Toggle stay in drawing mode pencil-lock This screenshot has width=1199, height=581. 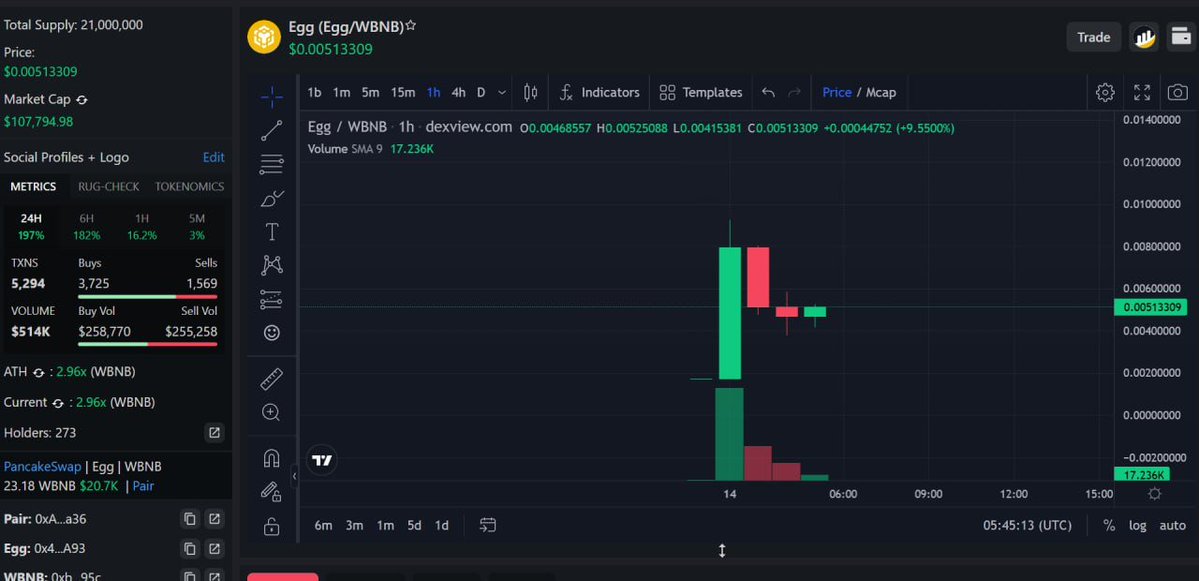coord(271,492)
